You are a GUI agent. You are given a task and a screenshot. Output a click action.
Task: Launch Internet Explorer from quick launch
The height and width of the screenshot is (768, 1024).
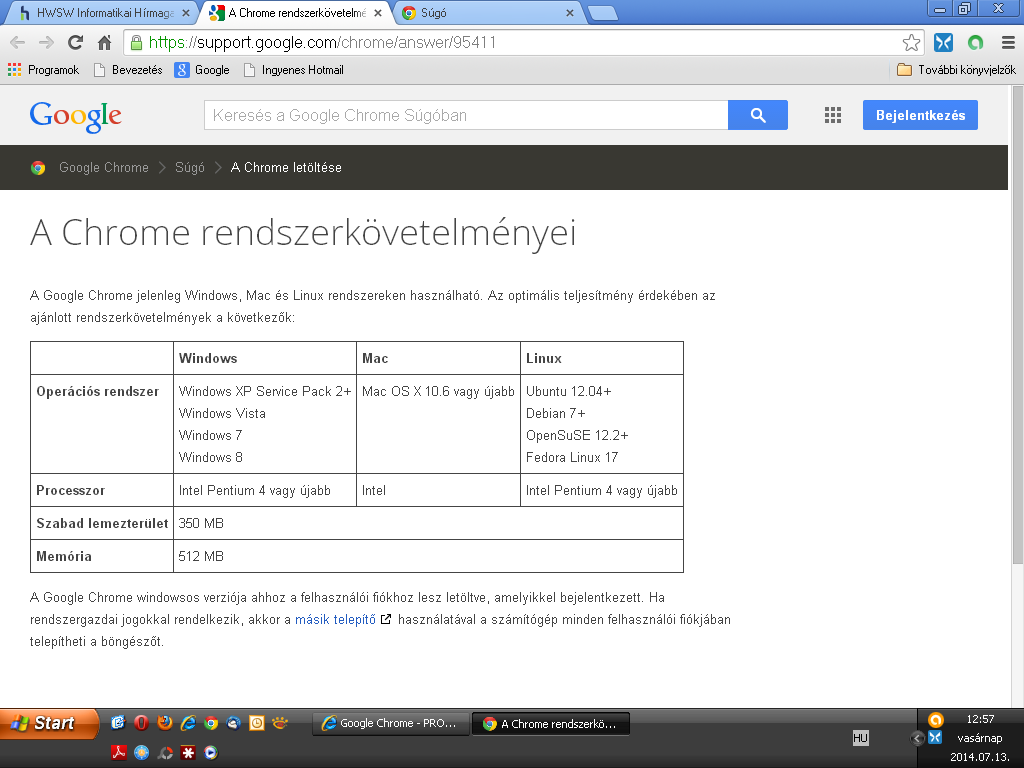click(x=188, y=722)
